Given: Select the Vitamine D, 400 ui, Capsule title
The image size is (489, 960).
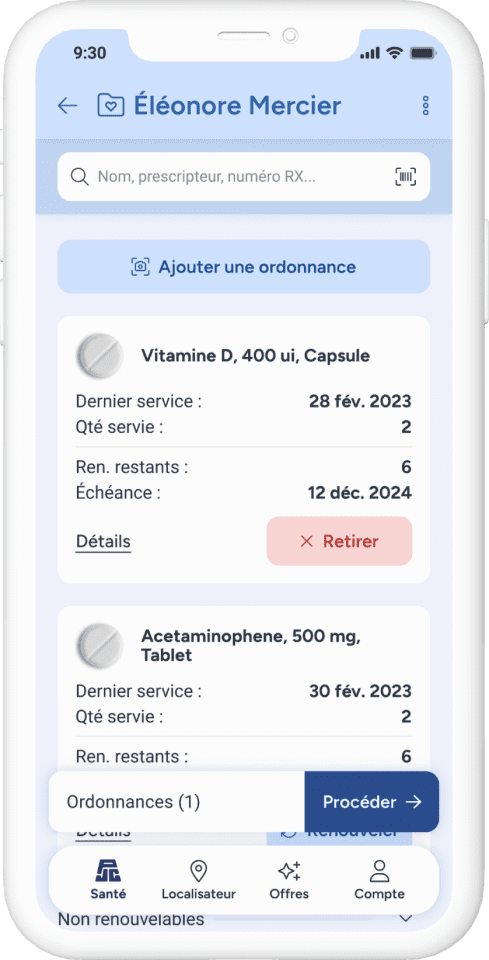Looking at the screenshot, I should coord(255,356).
